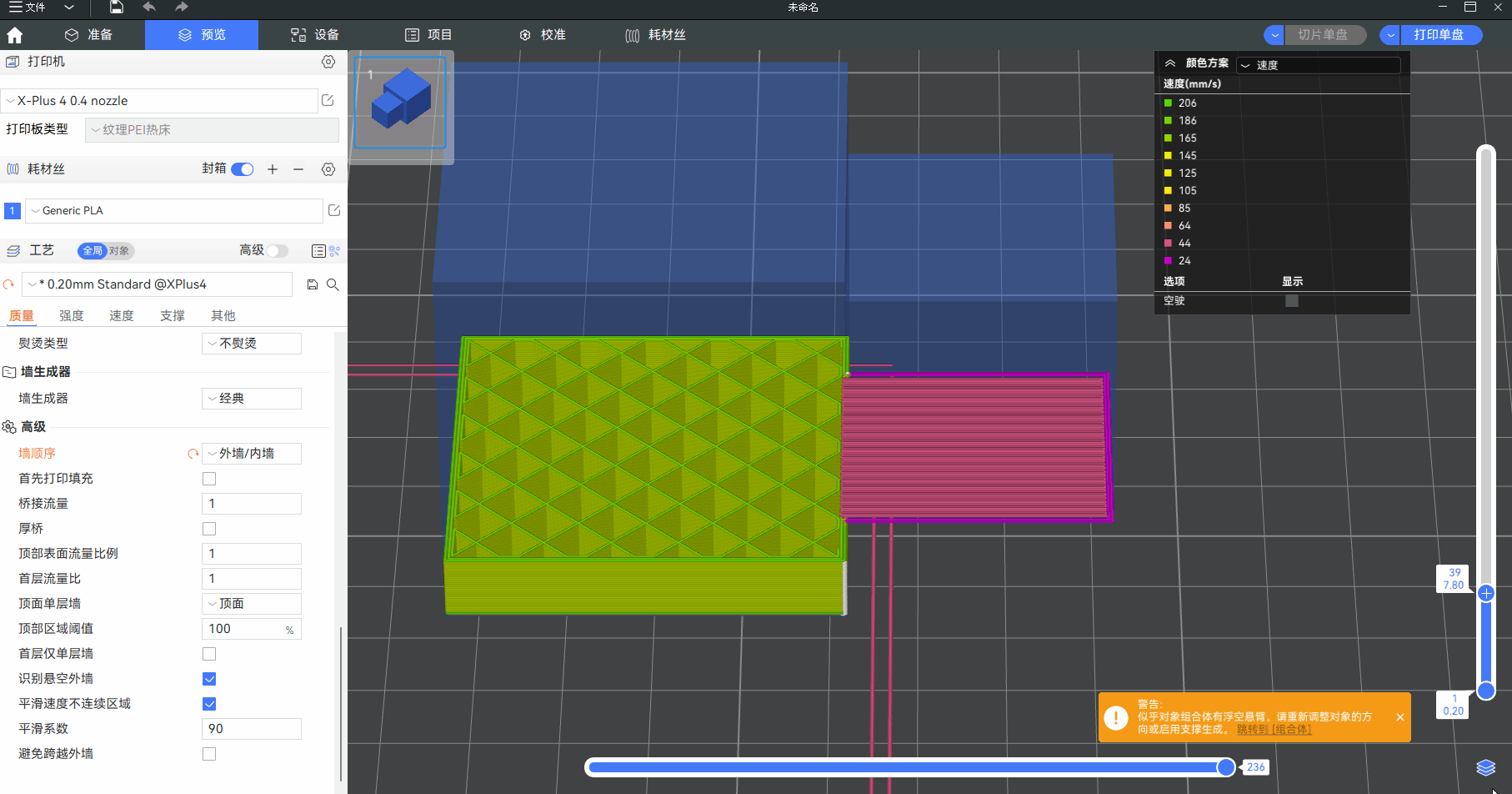Screen dimensions: 1512x794
Task: Toggle the 封箱 switch
Action: click(243, 169)
